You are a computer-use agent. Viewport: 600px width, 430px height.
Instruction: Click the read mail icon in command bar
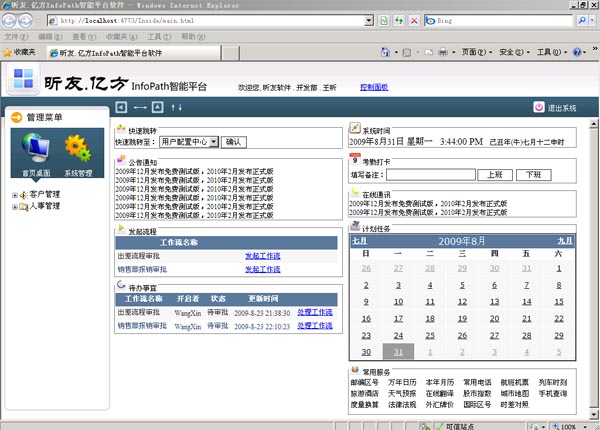click(x=429, y=52)
